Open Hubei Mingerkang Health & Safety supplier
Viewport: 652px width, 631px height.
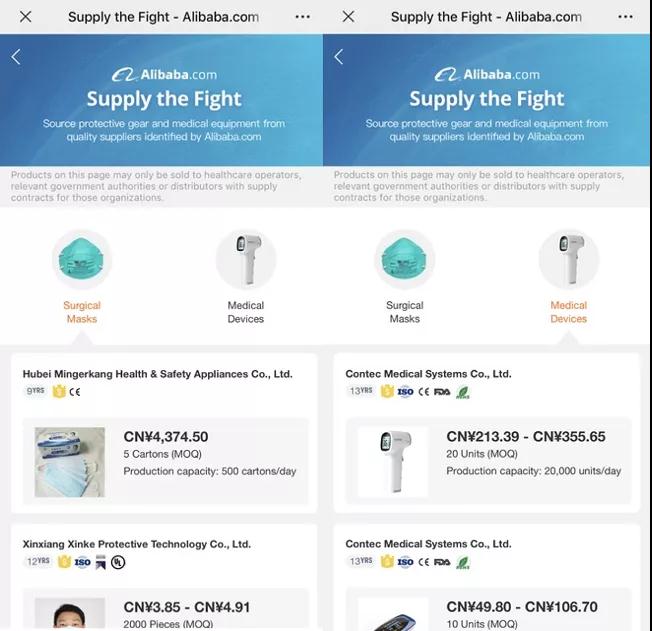click(x=158, y=374)
